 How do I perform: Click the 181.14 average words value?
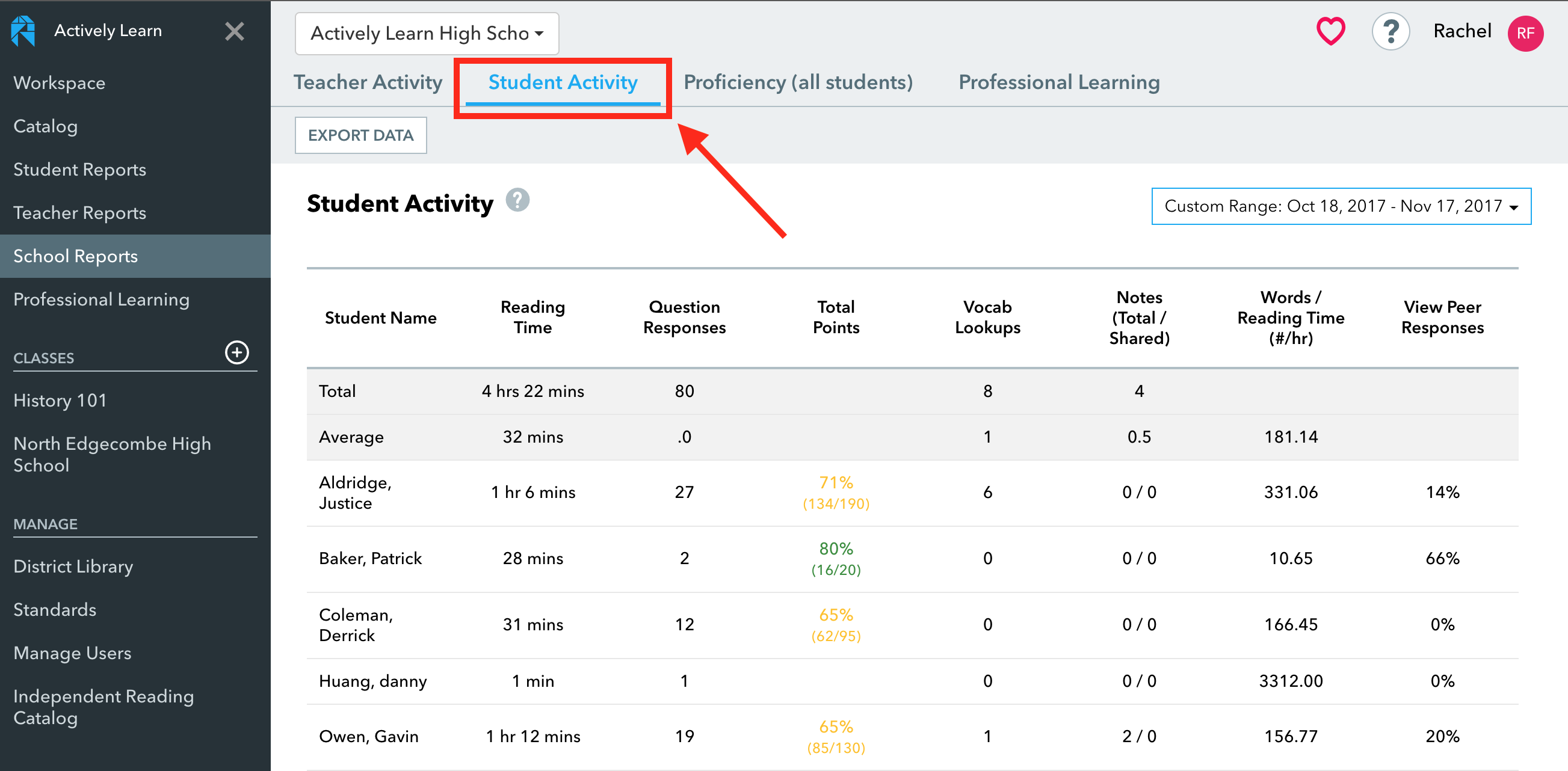[x=1291, y=437]
